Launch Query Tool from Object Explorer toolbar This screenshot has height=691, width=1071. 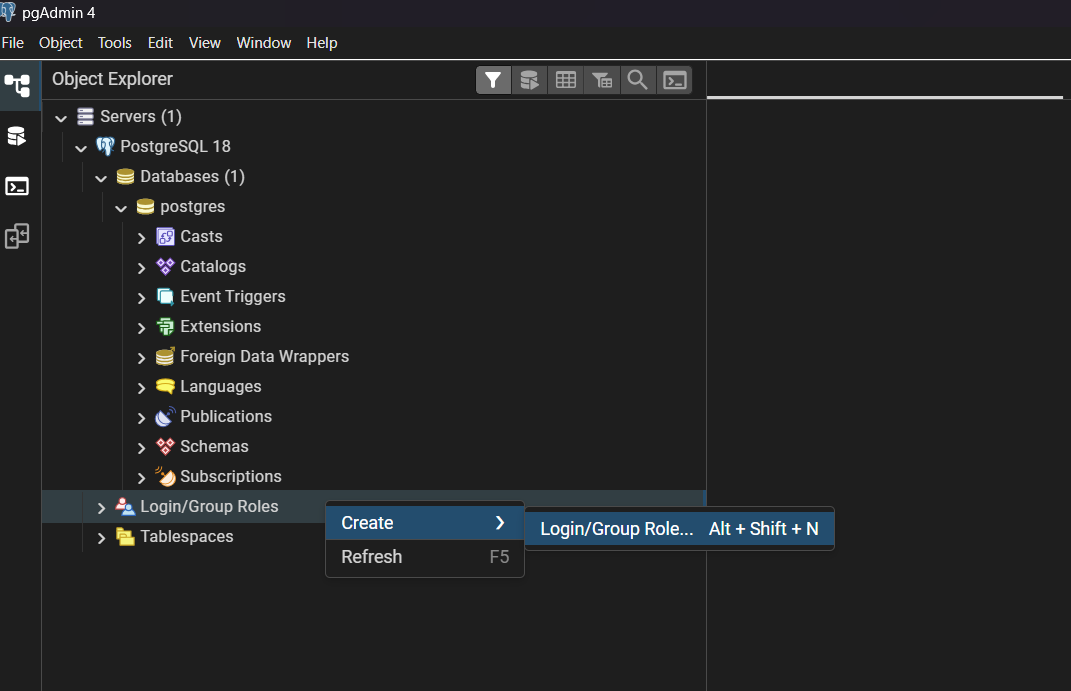(x=529, y=80)
